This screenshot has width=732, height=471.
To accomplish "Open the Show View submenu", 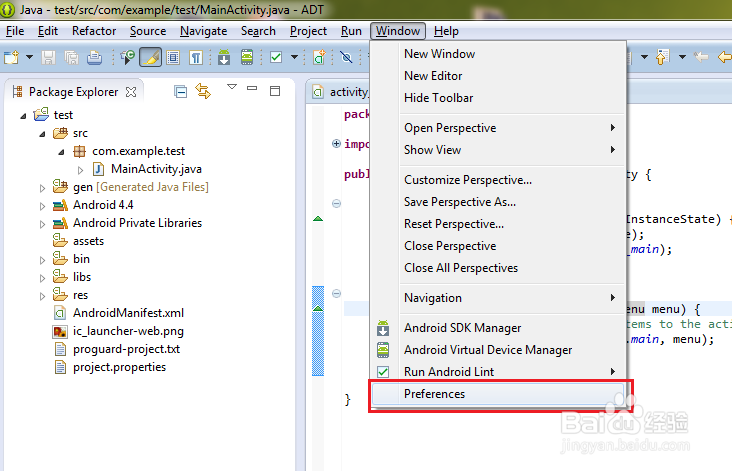I will (498, 150).
